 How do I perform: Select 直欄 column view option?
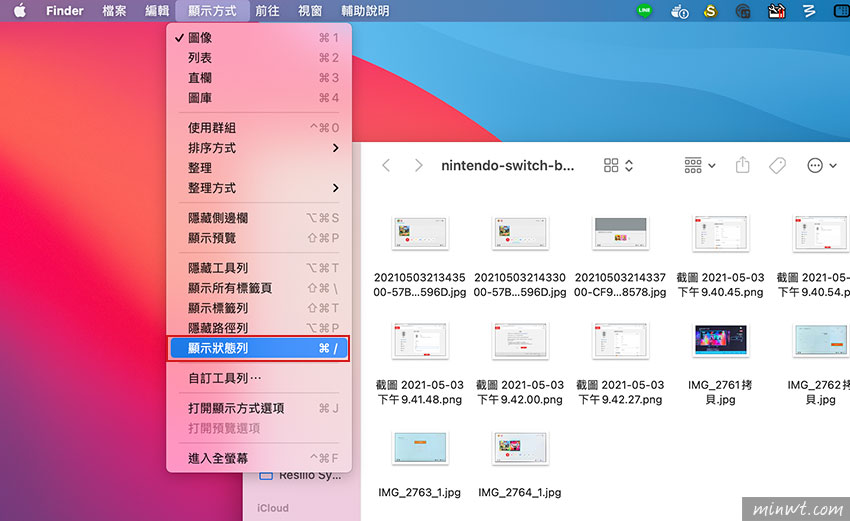259,78
